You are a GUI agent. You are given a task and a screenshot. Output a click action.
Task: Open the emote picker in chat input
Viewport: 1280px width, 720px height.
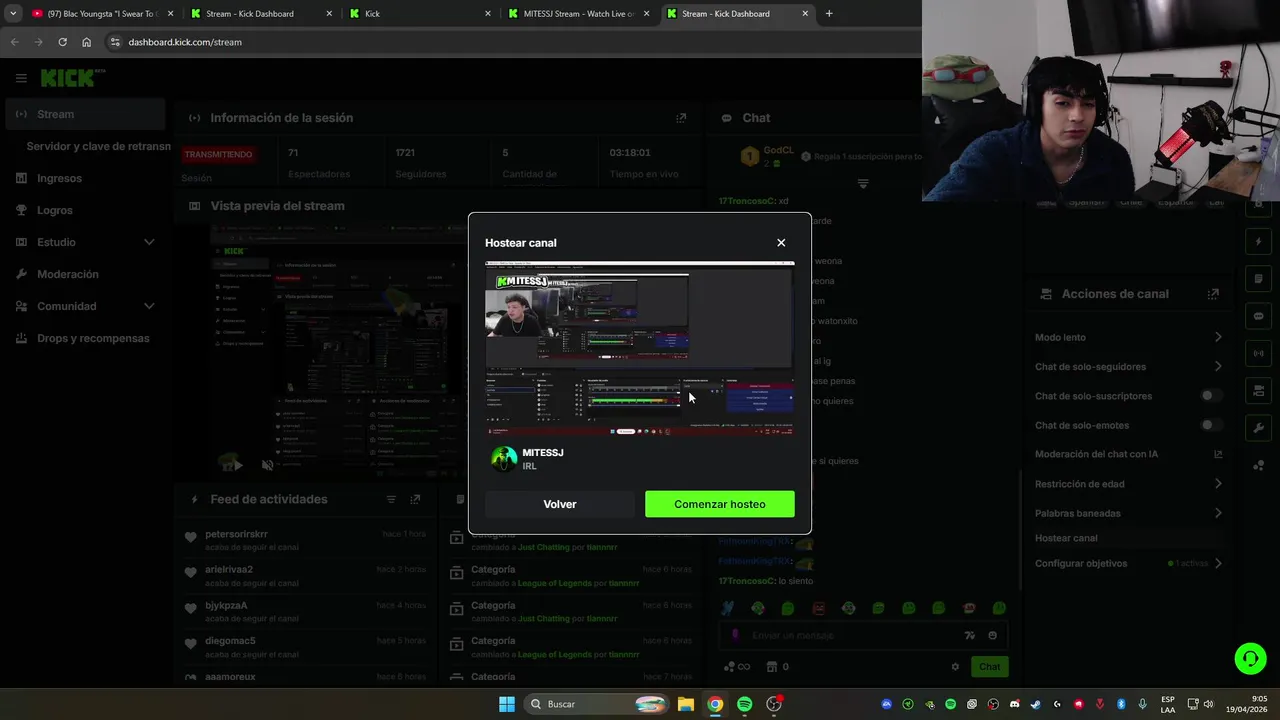[992, 635]
